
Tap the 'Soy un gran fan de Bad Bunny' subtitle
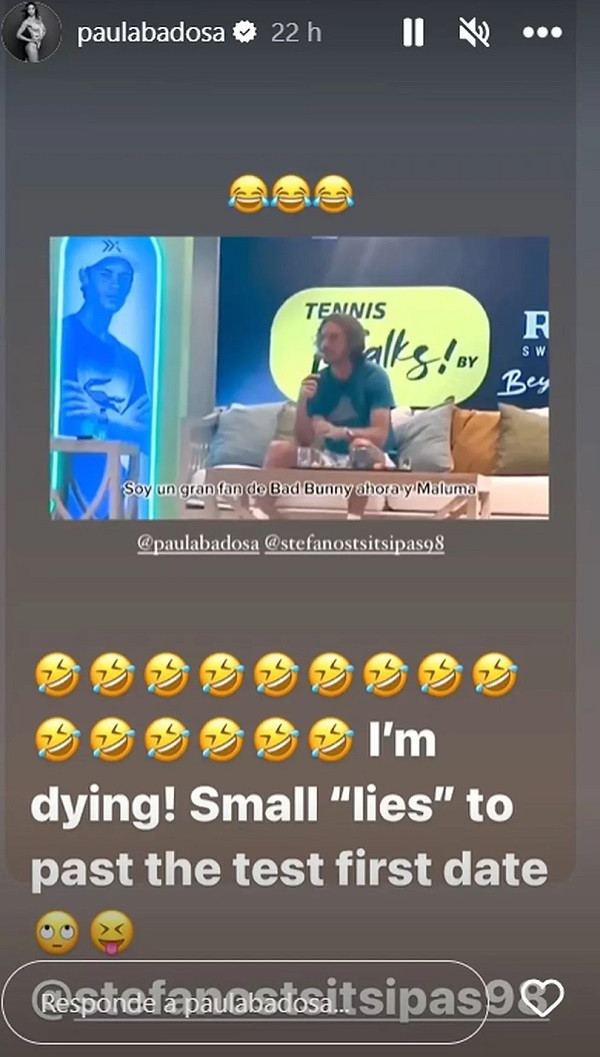pyautogui.click(x=299, y=490)
